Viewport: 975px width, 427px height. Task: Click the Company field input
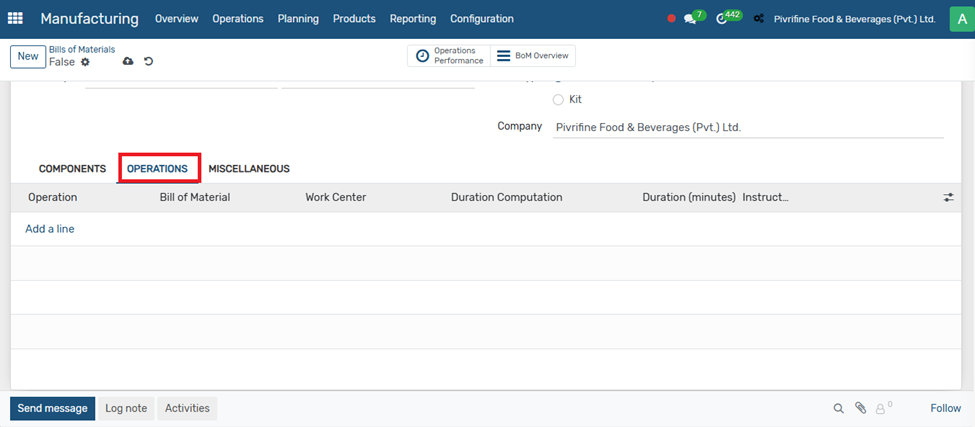[x=748, y=127]
